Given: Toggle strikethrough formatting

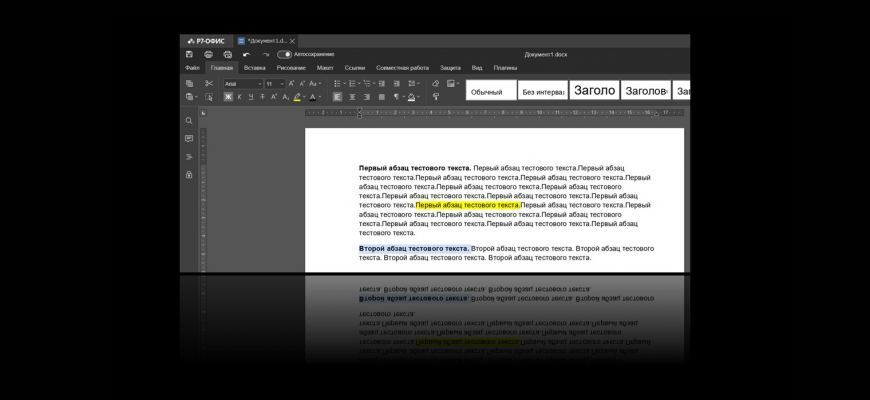Looking at the screenshot, I should tap(262, 97).
